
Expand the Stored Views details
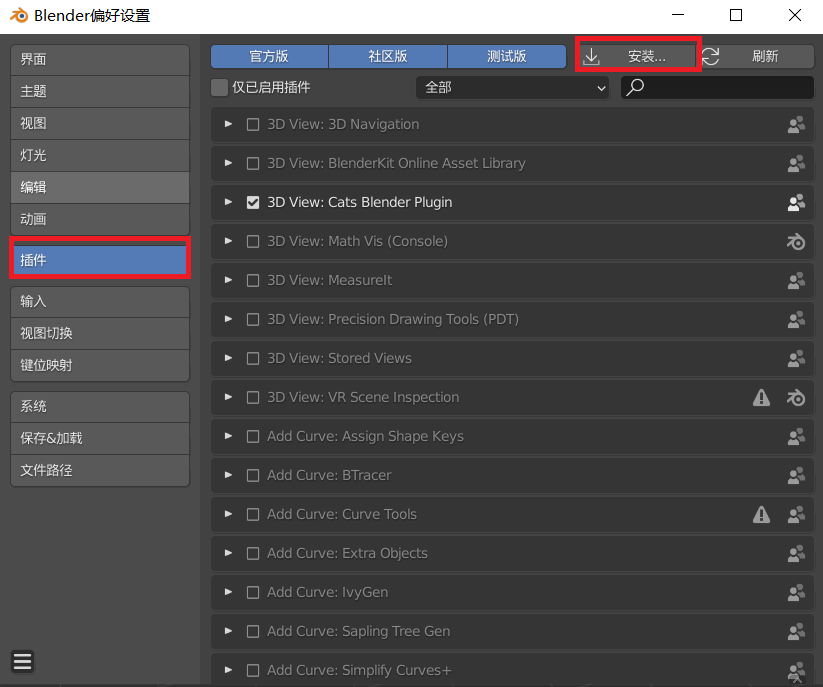[x=228, y=358]
